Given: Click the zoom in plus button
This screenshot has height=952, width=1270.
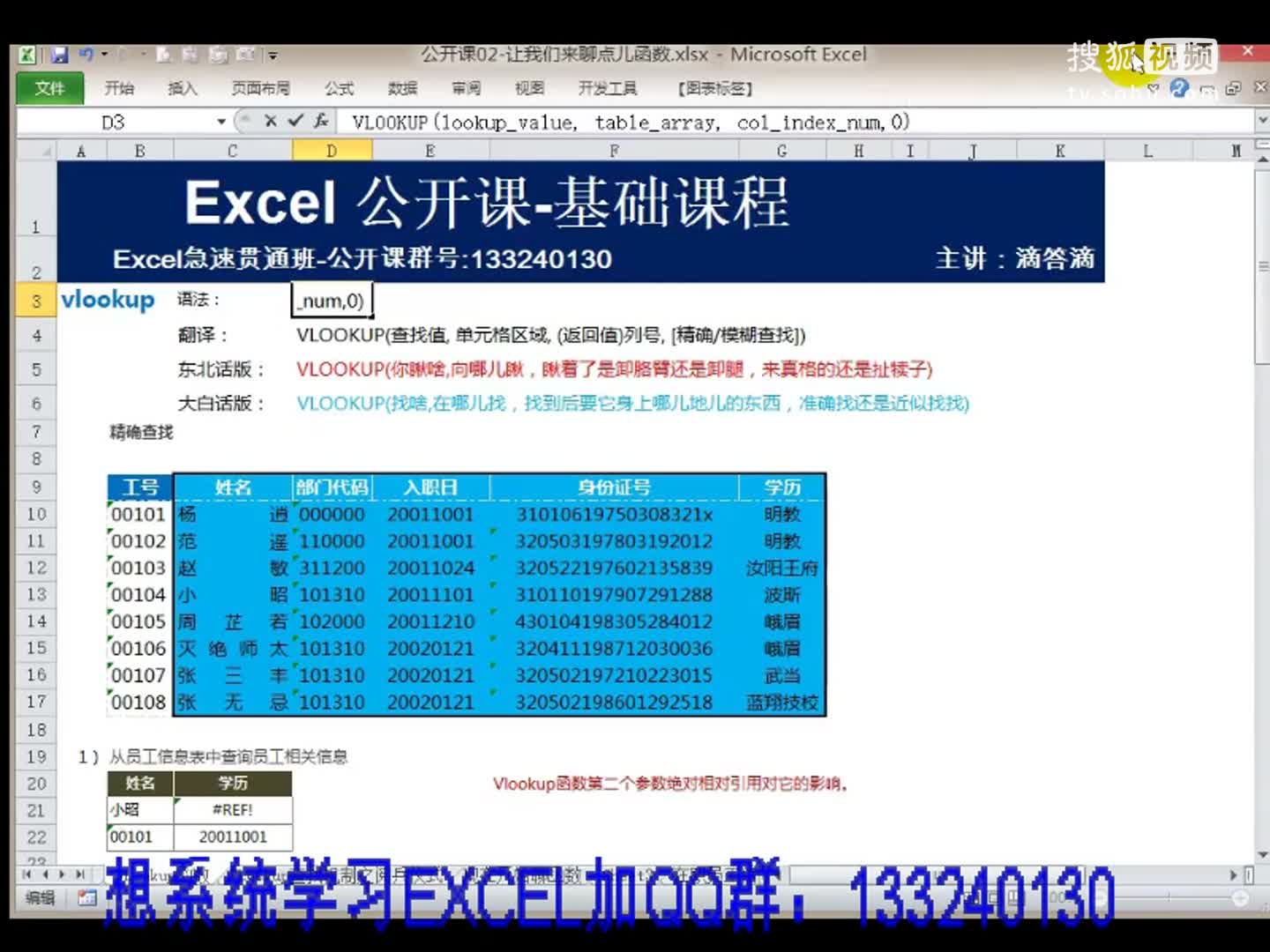Looking at the screenshot, I should click(1240, 898).
